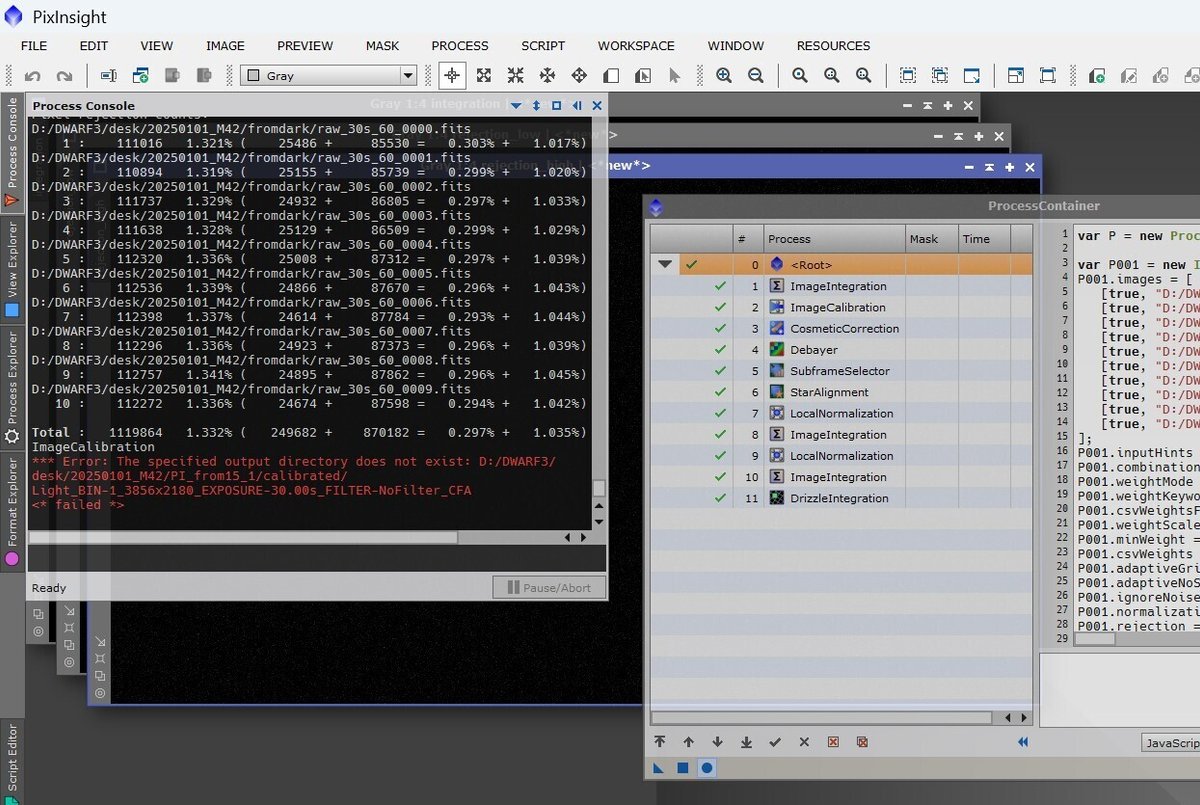Click the Process Console dropdown arrow button
1200x805 pixels.
516,105
